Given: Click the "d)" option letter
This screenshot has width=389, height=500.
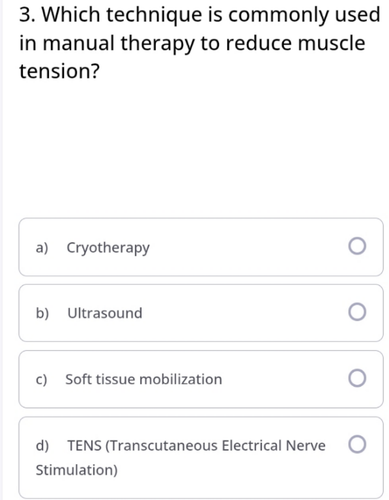Looking at the screenshot, I should tap(42, 446).
